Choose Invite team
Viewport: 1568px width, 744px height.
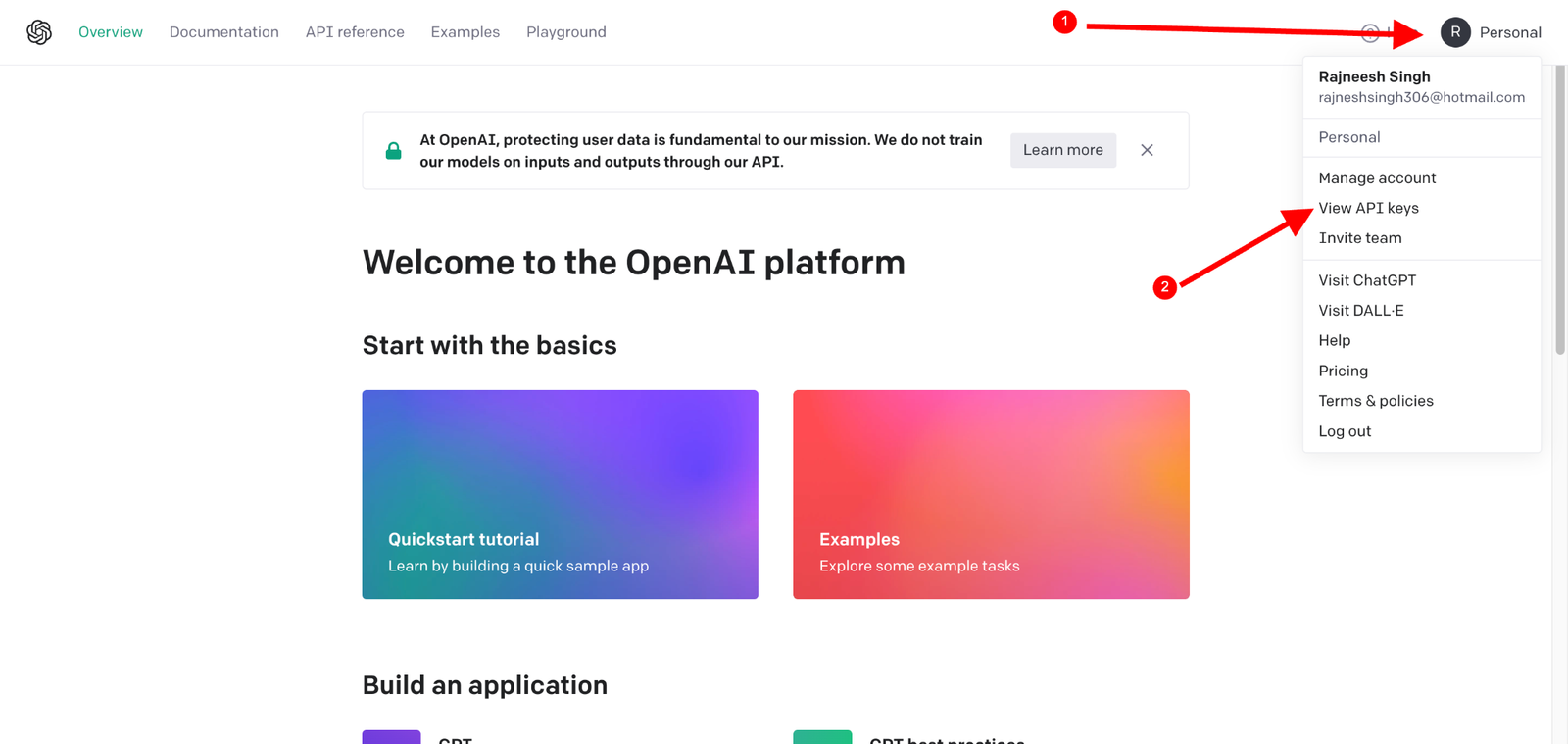[x=1360, y=238]
